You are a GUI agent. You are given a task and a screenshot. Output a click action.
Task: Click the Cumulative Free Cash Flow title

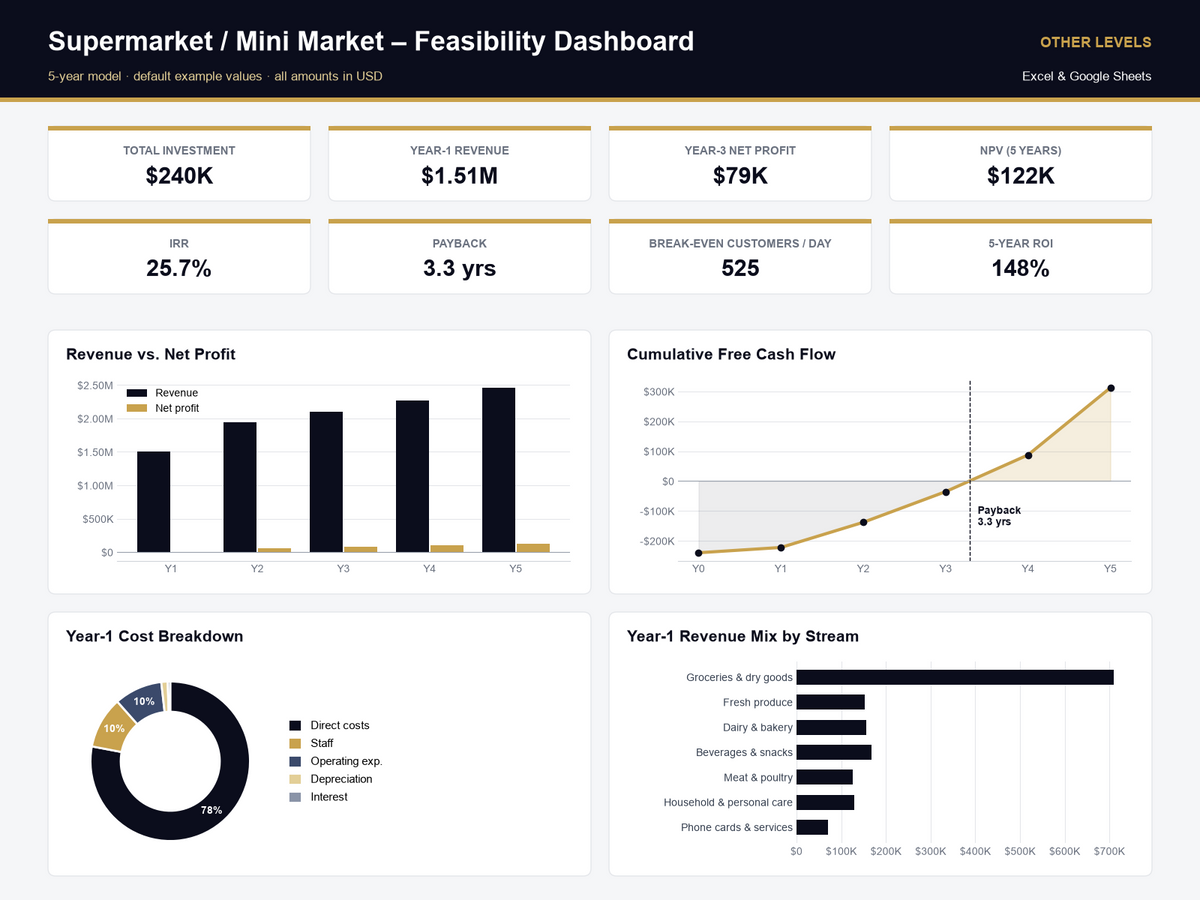click(x=731, y=354)
